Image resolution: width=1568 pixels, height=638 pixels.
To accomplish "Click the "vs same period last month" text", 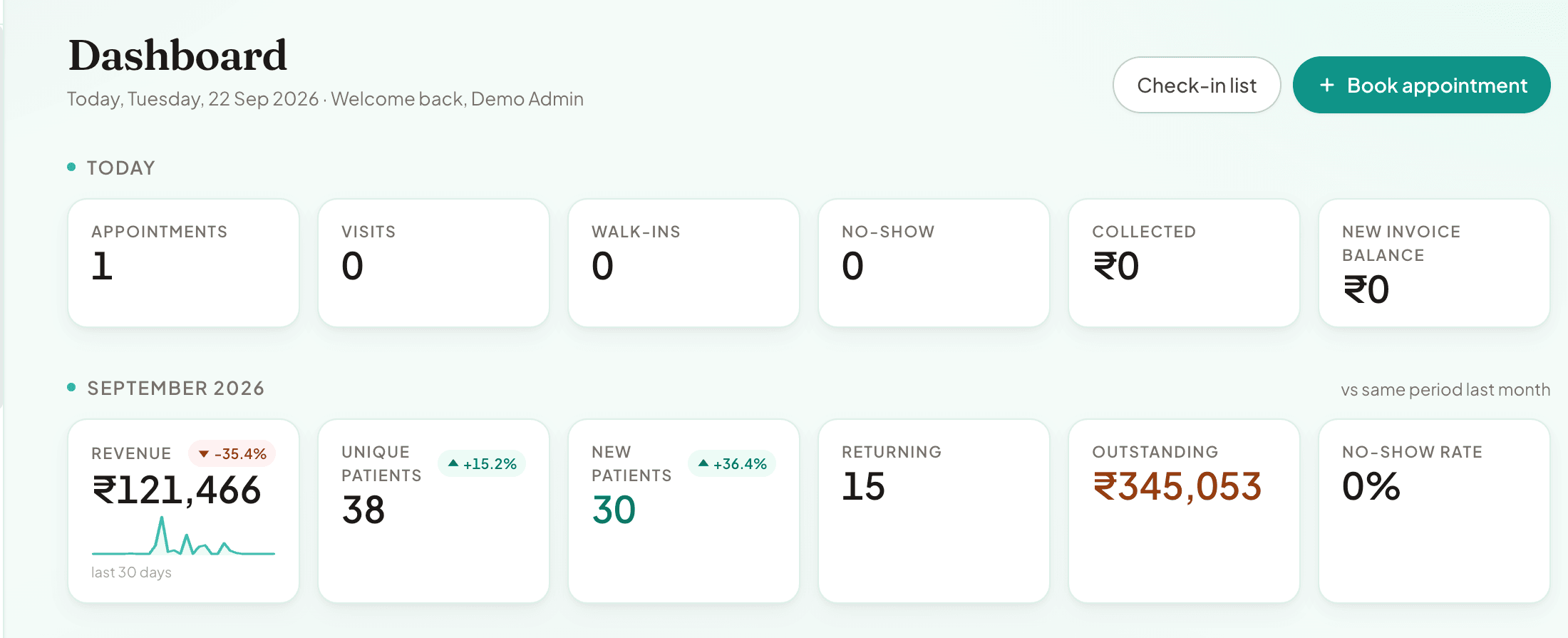I will point(1445,390).
